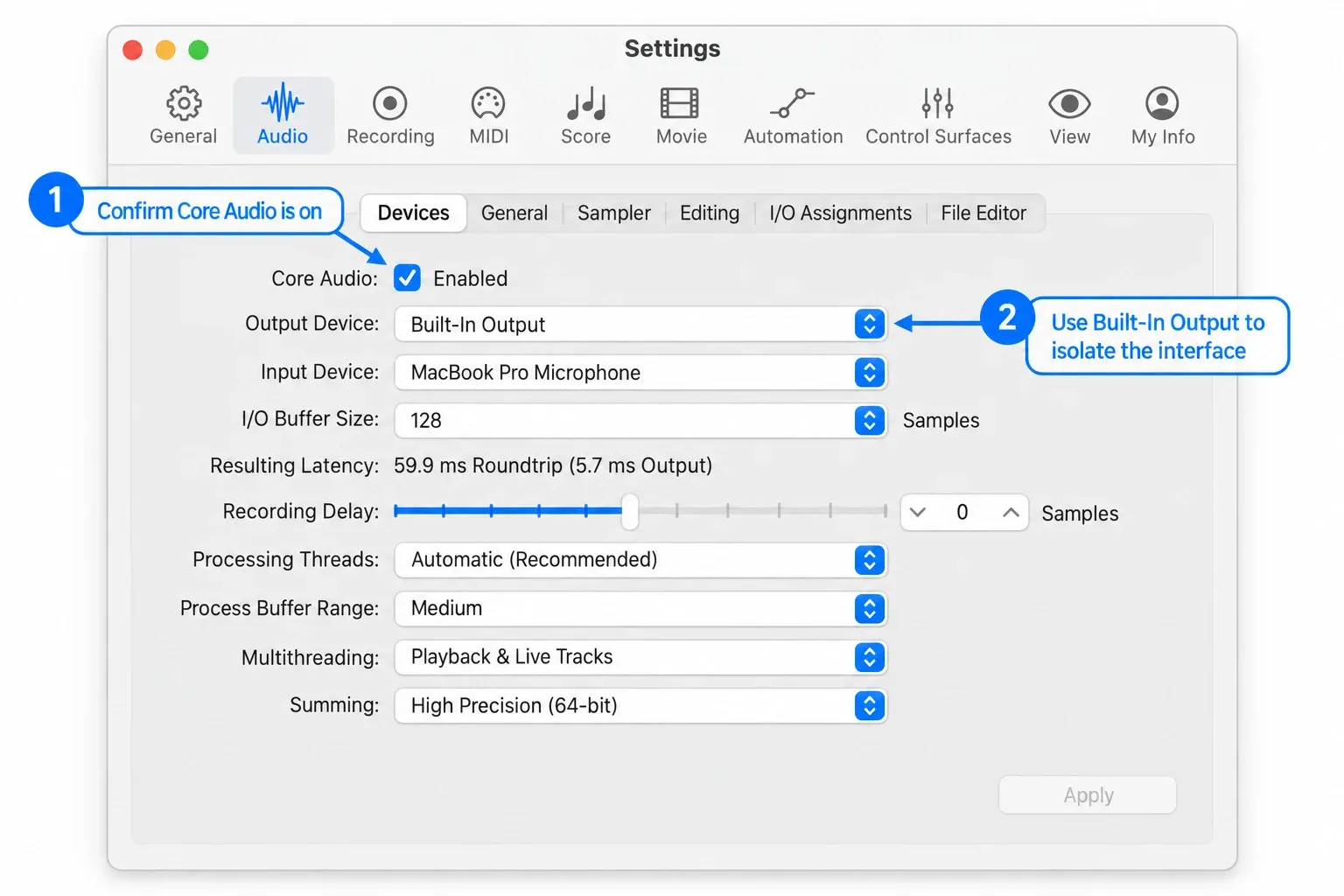The height and width of the screenshot is (896, 1344).
Task: Minimize the Settings window
Action: click(x=165, y=50)
